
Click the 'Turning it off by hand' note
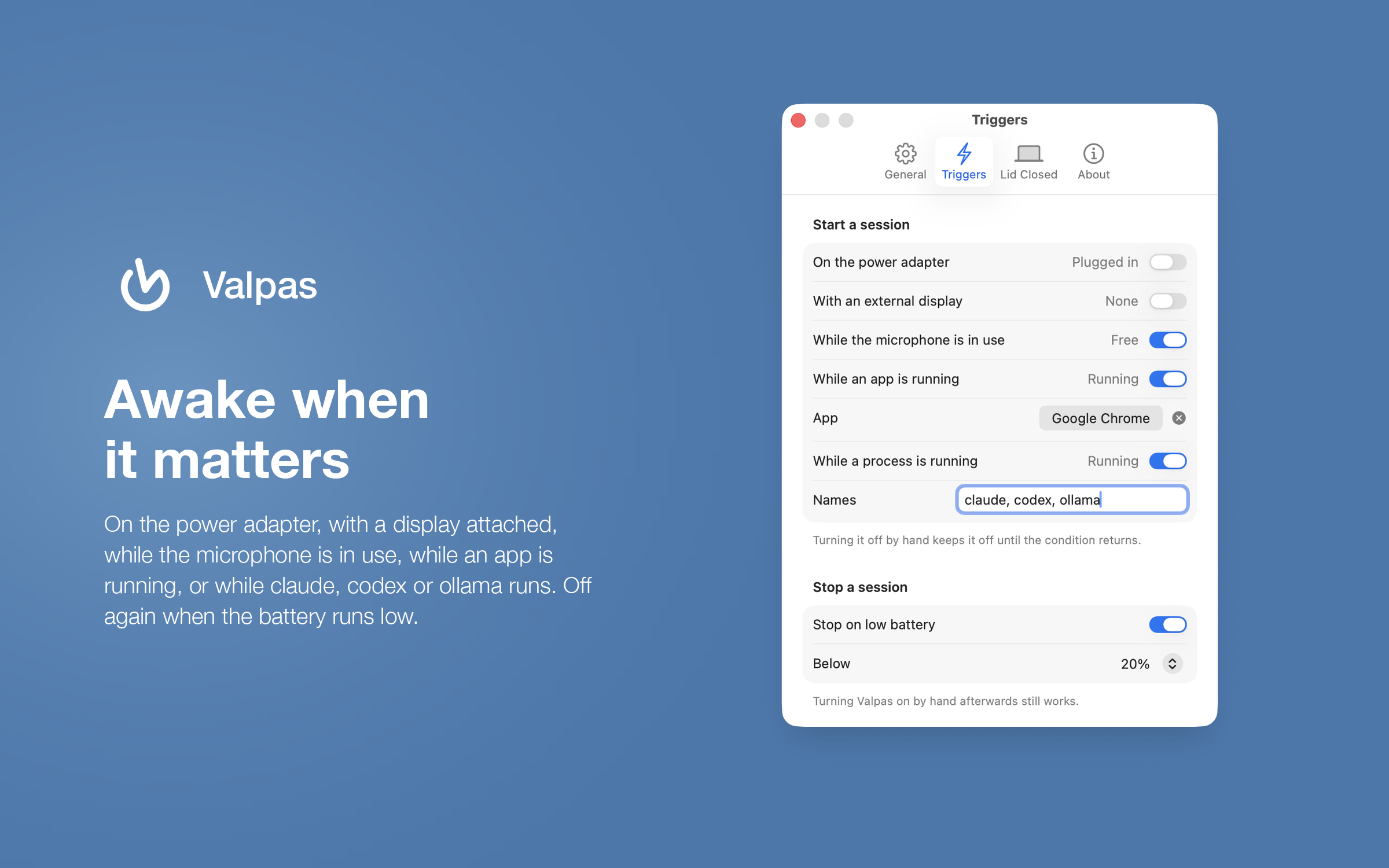(976, 540)
